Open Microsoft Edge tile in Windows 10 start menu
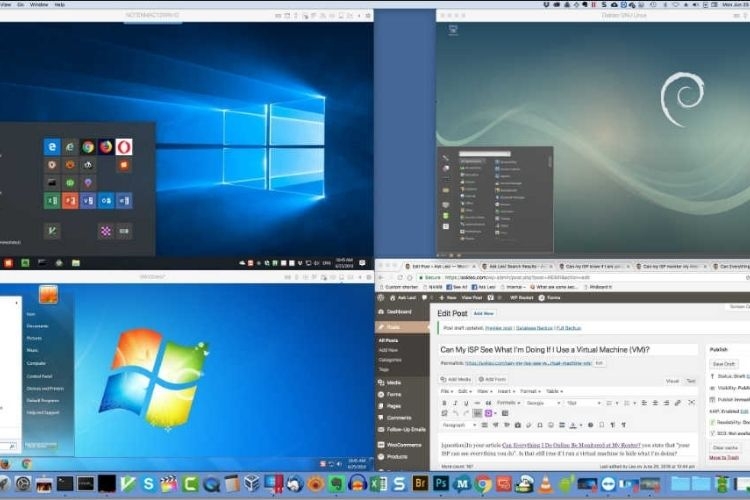Viewport: 750px width, 500px height. (x=52, y=146)
